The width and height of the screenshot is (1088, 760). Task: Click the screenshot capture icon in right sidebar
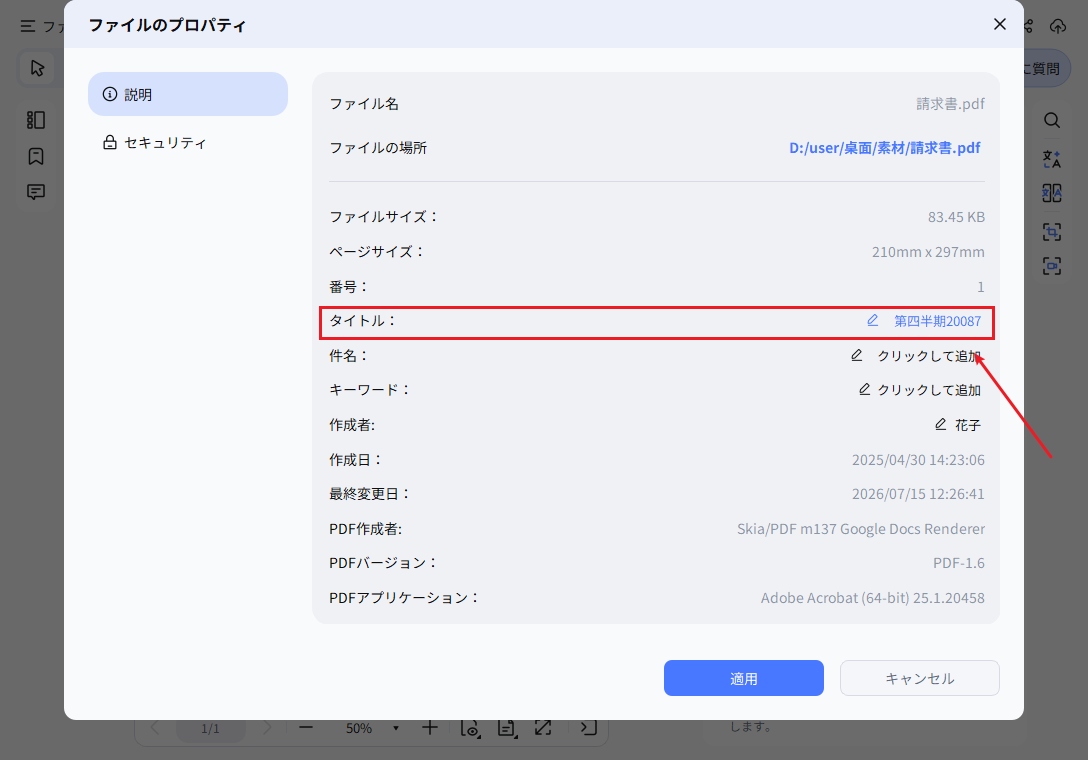[1052, 266]
